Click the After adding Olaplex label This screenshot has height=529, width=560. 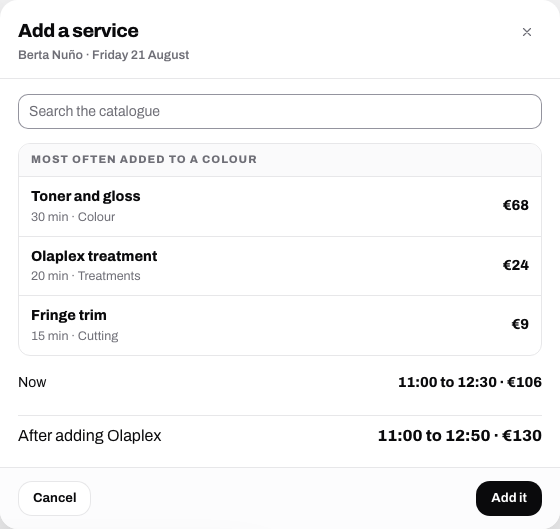point(90,436)
